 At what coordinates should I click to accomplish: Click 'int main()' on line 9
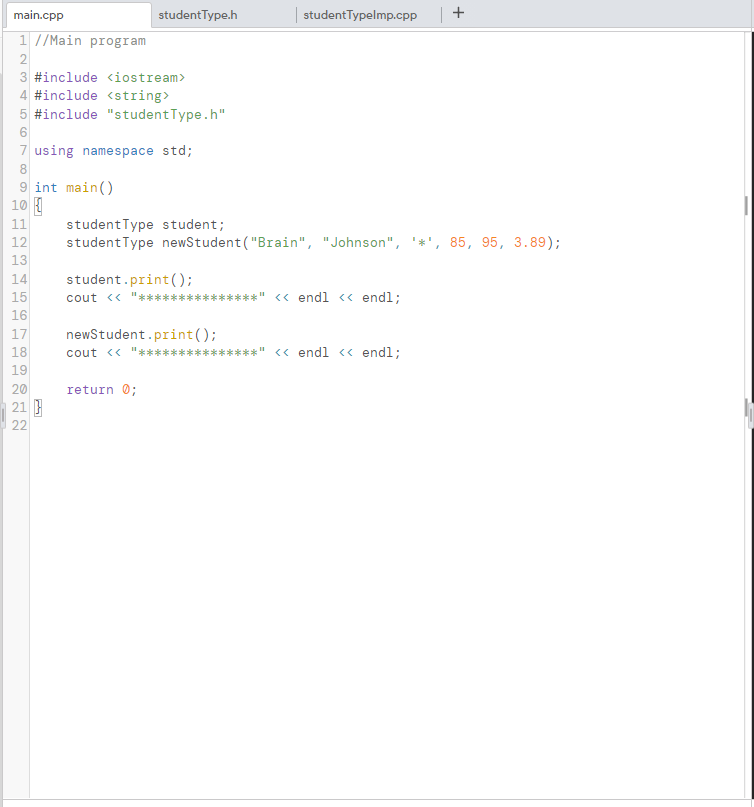[x=74, y=187]
